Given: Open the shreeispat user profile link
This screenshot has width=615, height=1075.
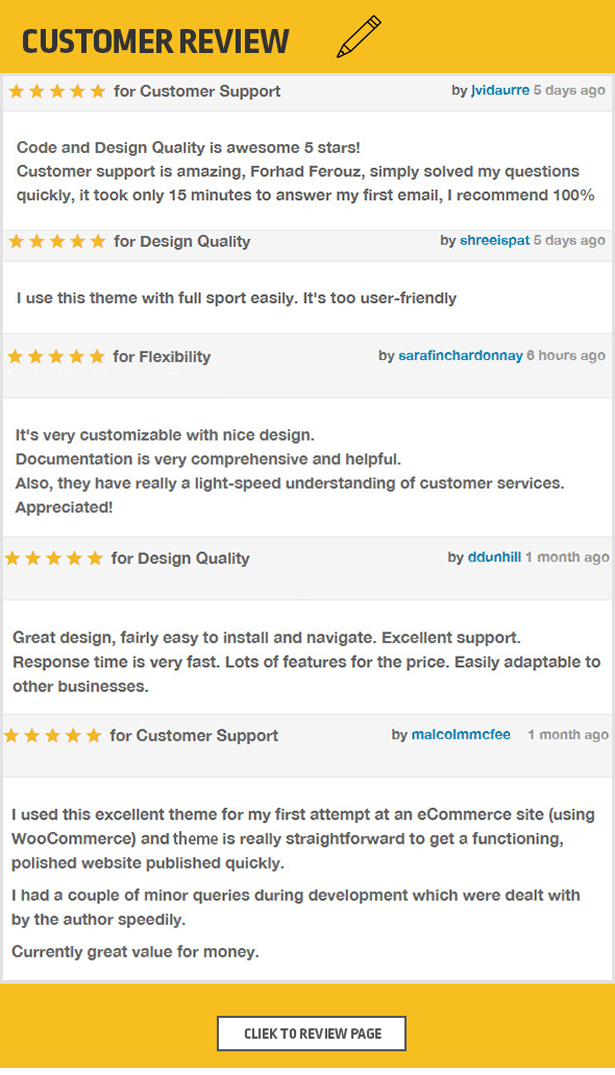Looking at the screenshot, I should click(494, 241).
